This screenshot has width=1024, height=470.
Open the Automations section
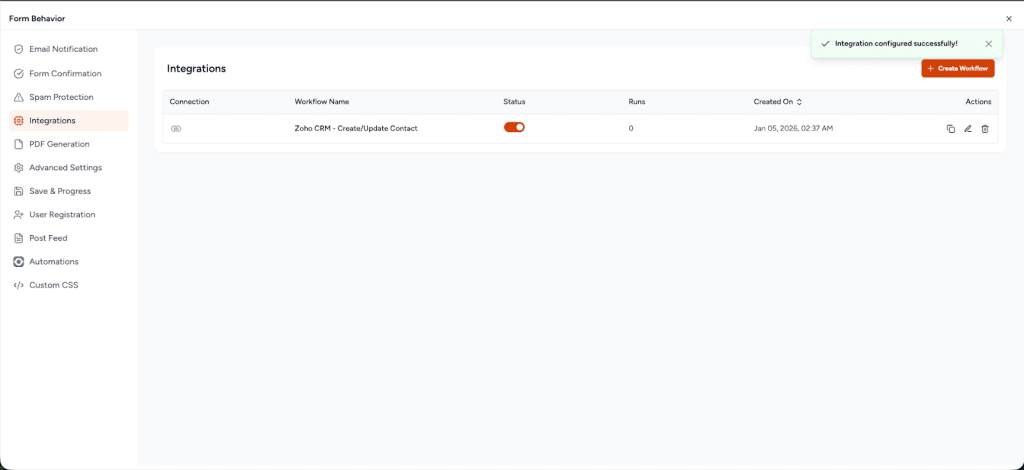pyautogui.click(x=53, y=262)
